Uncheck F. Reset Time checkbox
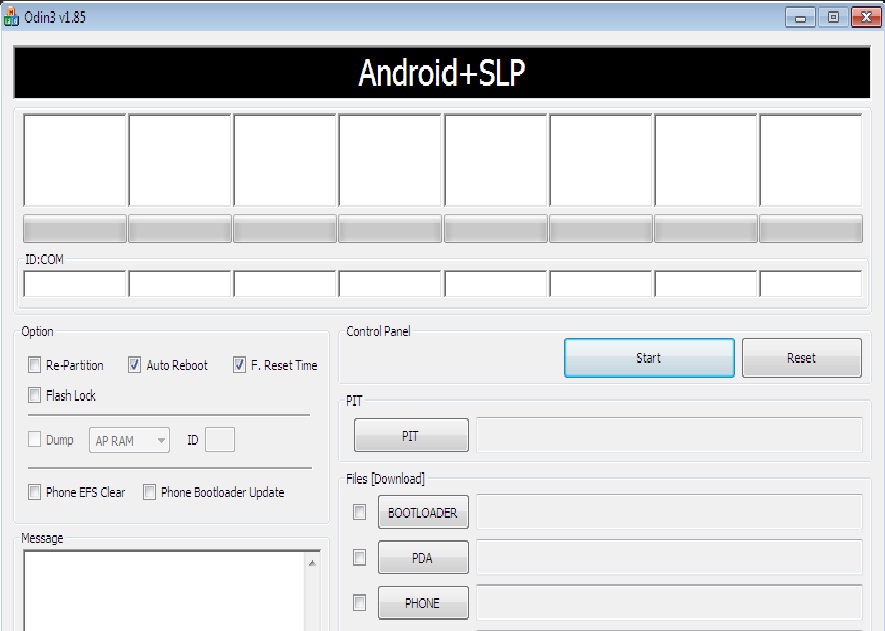Image resolution: width=885 pixels, height=631 pixels. [x=239, y=365]
